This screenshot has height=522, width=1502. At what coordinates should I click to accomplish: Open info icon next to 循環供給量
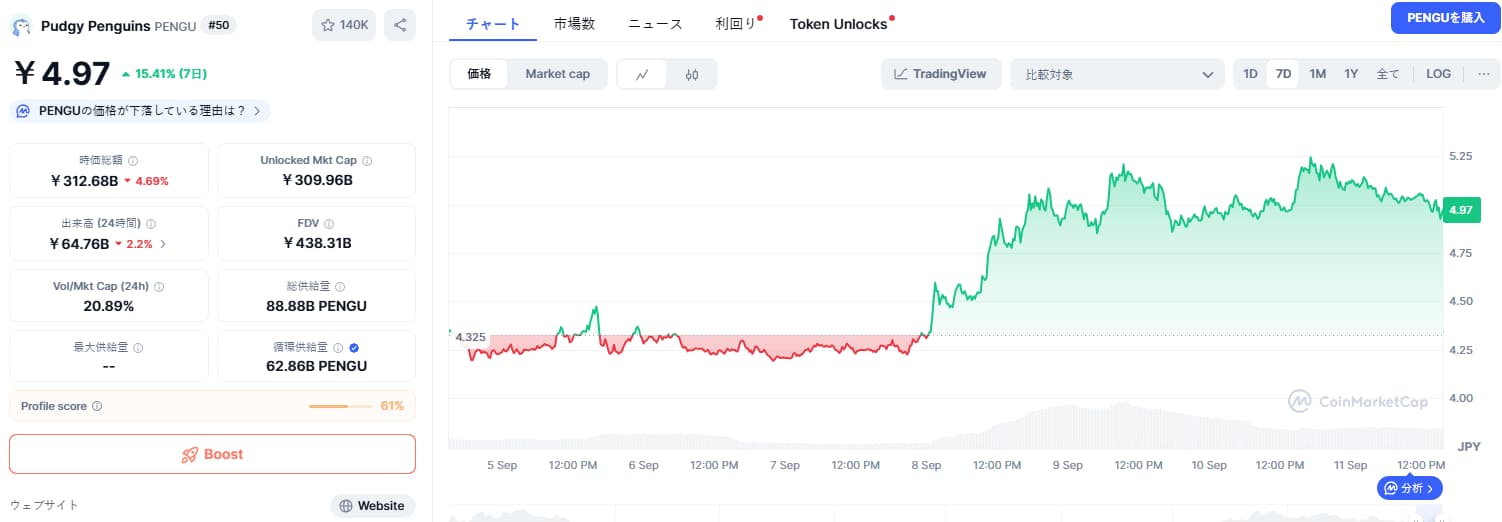point(338,348)
